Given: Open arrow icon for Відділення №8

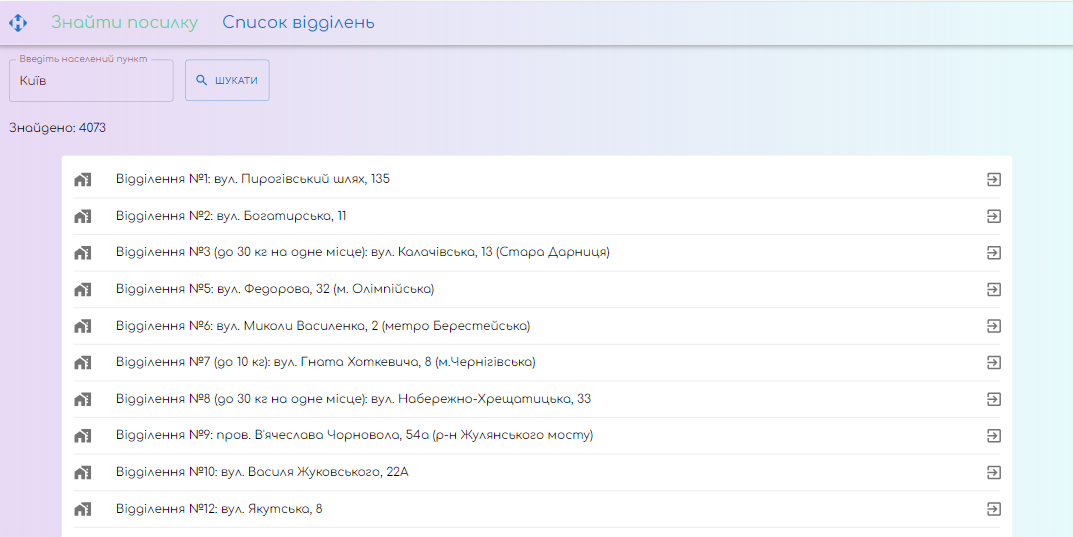Looking at the screenshot, I should [x=993, y=399].
